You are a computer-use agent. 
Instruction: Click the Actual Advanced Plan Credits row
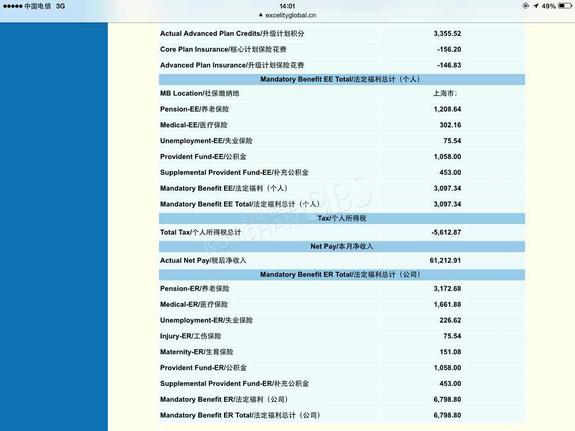(x=342, y=33)
